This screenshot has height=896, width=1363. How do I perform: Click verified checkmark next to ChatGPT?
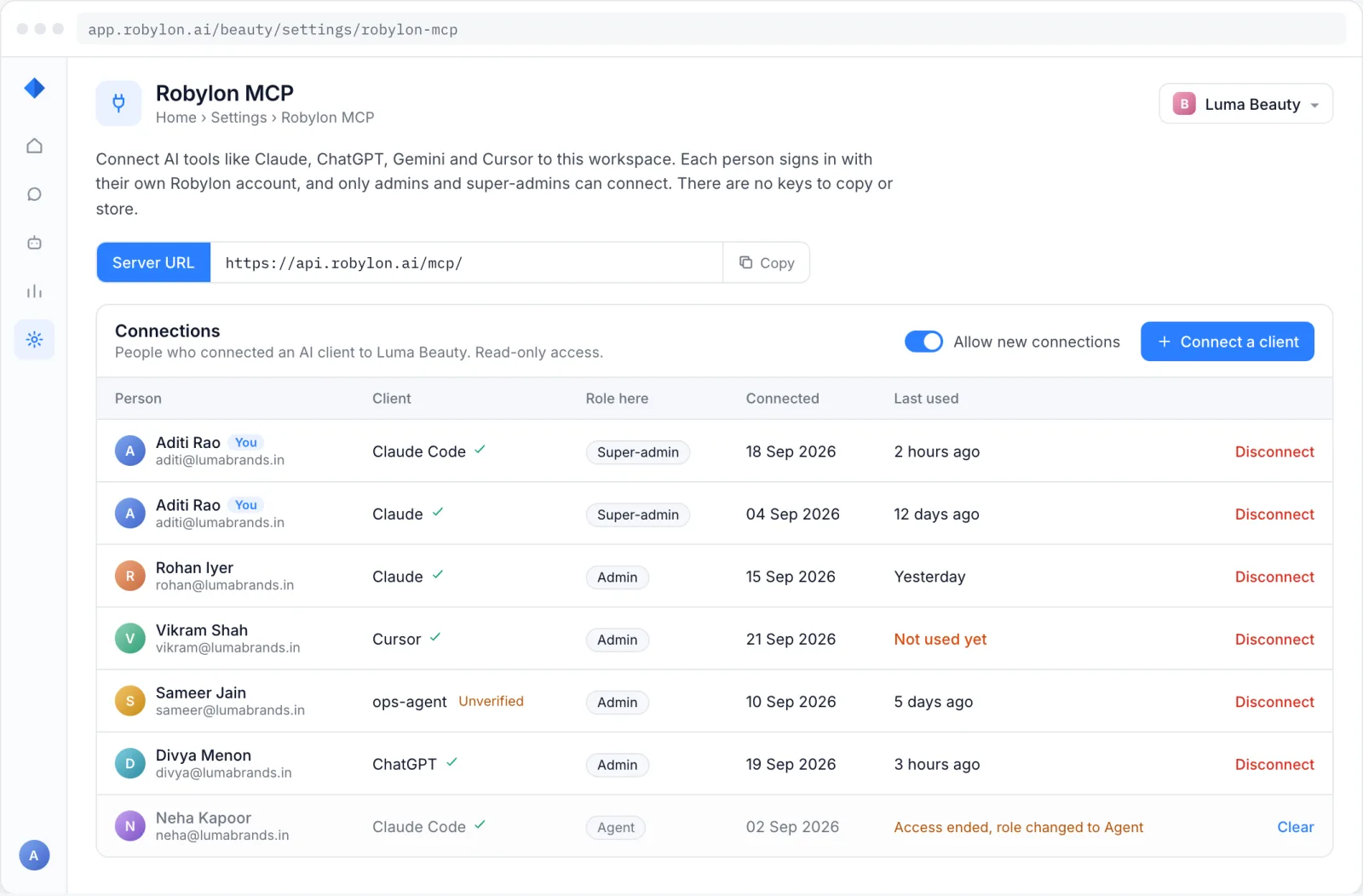(x=451, y=762)
